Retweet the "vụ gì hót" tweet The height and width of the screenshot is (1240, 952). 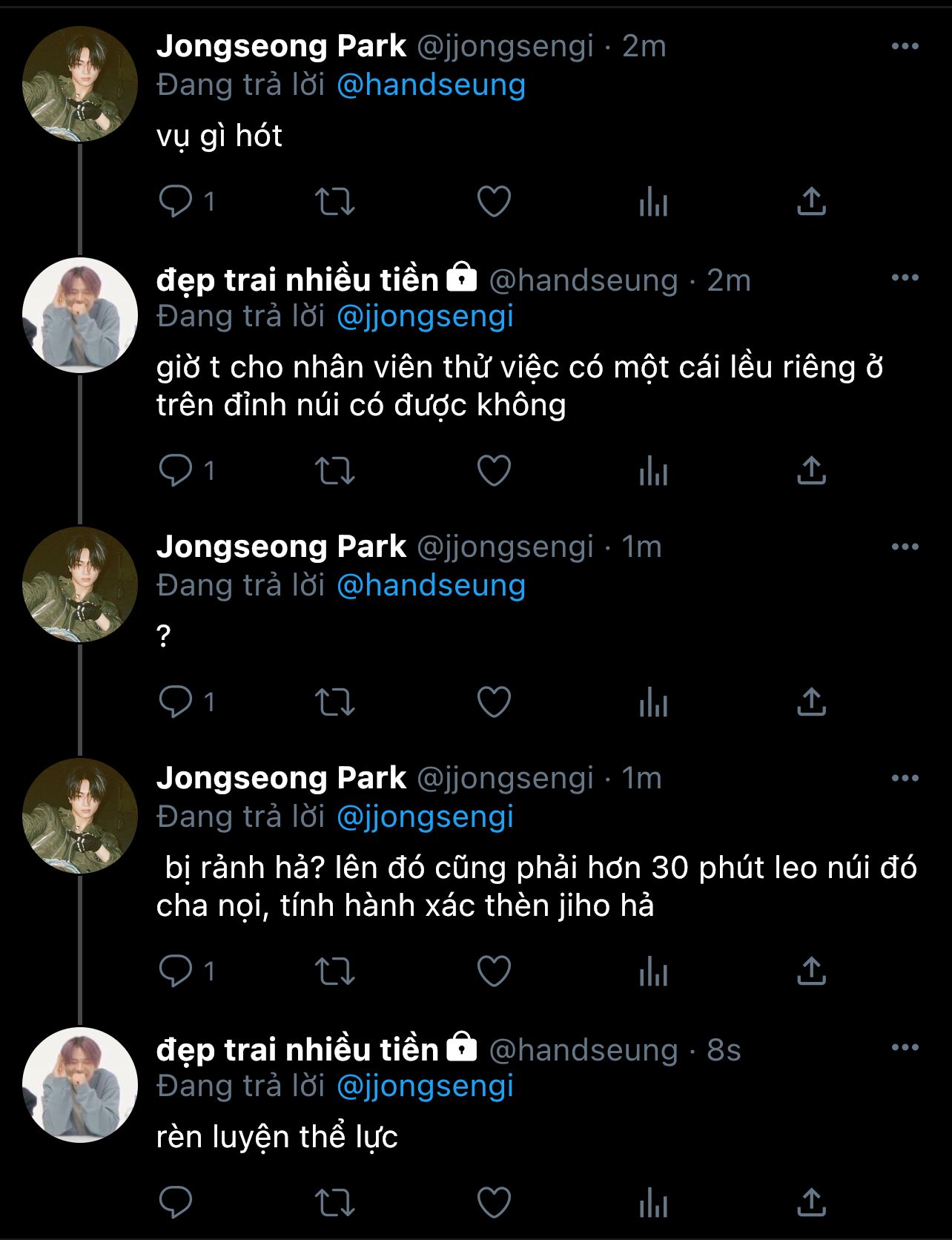coord(335,201)
